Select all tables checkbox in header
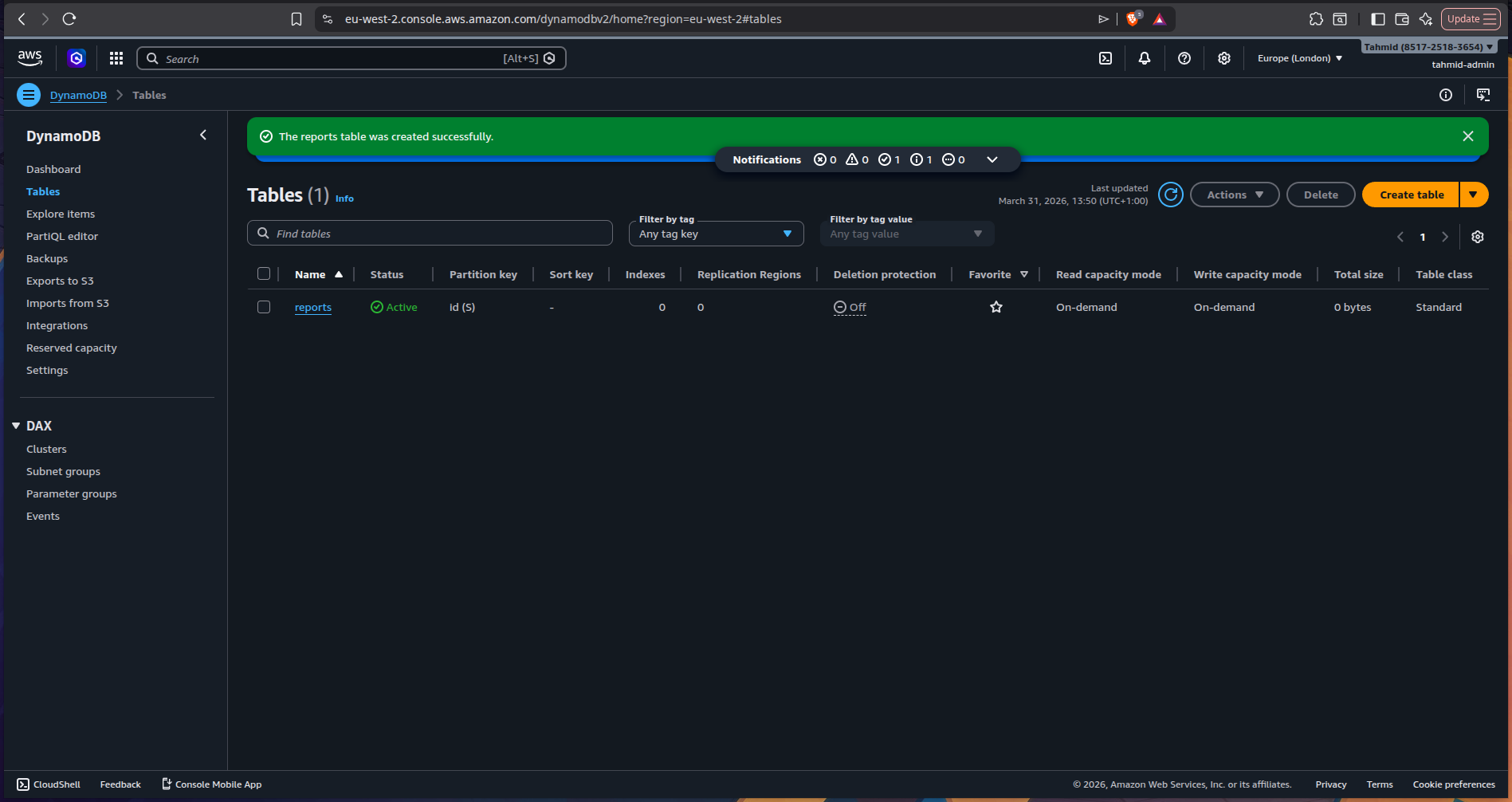1512x802 pixels. click(x=264, y=273)
